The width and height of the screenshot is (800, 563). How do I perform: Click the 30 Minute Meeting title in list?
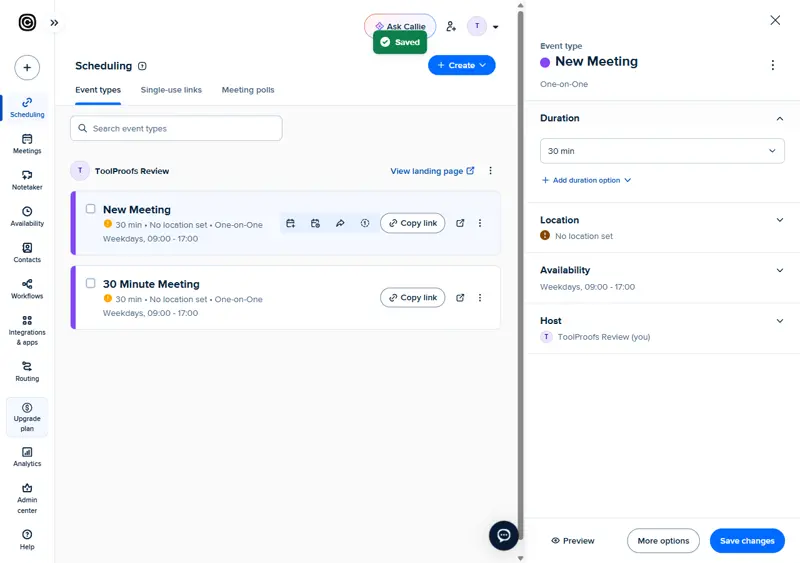151,284
